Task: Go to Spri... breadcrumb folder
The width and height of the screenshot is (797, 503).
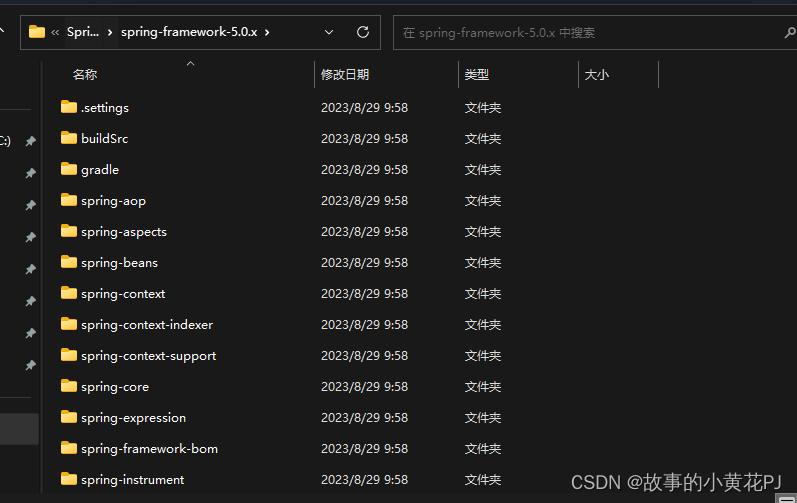Action: coord(83,32)
